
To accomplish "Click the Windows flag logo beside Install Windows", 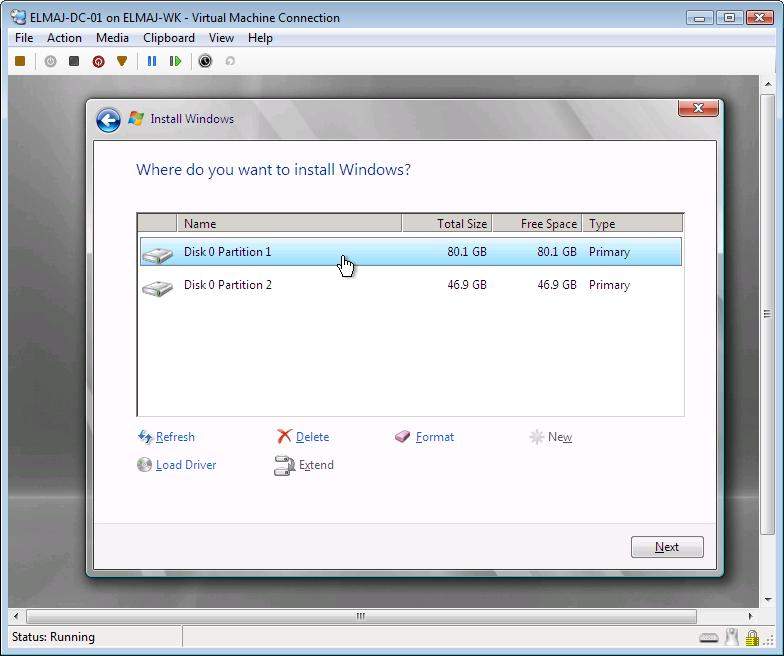I will pos(136,118).
